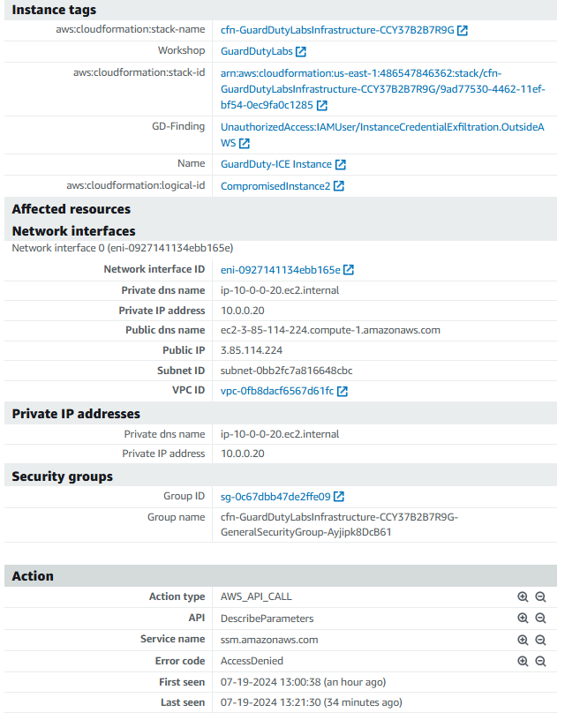This screenshot has width=565, height=720.
Task: Filter out ssm.amazonaws.com service name
Action: point(541,640)
